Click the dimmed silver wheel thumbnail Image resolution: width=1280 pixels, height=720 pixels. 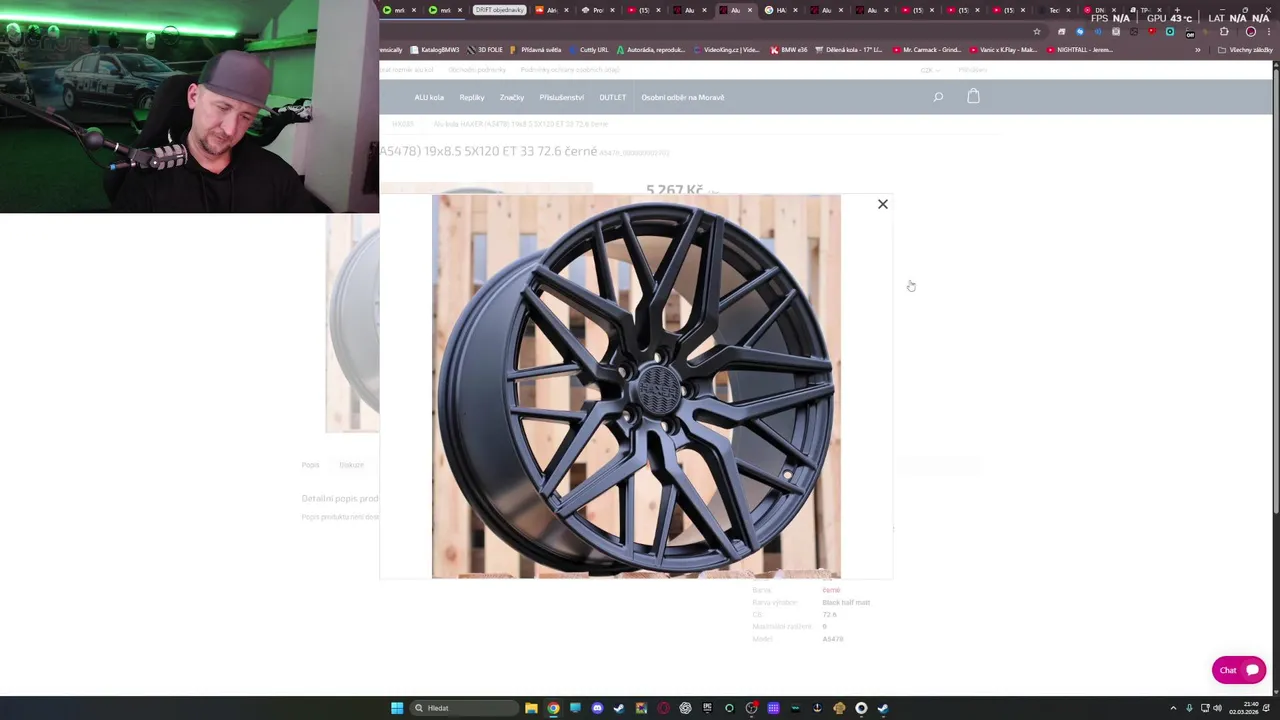353,323
